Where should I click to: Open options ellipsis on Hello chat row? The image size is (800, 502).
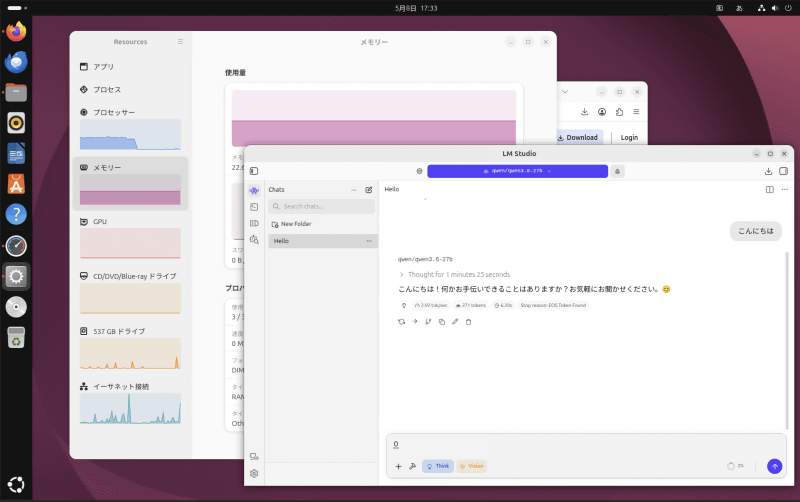[x=369, y=241]
